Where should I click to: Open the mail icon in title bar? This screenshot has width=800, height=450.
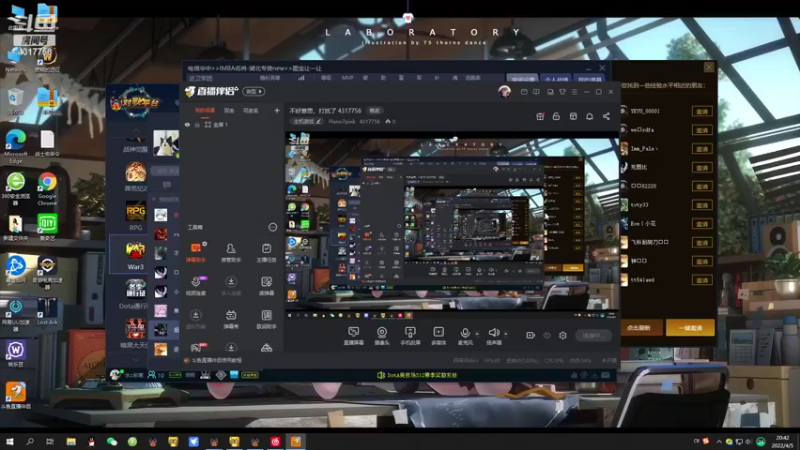click(x=524, y=92)
